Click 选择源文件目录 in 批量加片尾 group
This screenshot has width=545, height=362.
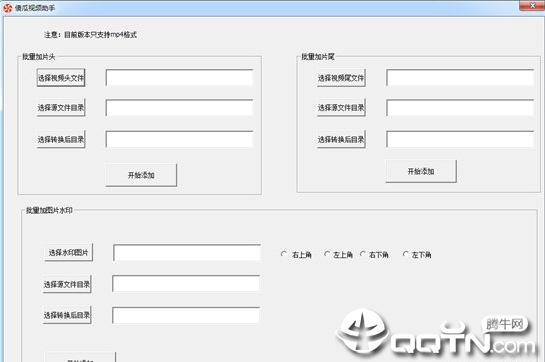pyautogui.click(x=341, y=108)
